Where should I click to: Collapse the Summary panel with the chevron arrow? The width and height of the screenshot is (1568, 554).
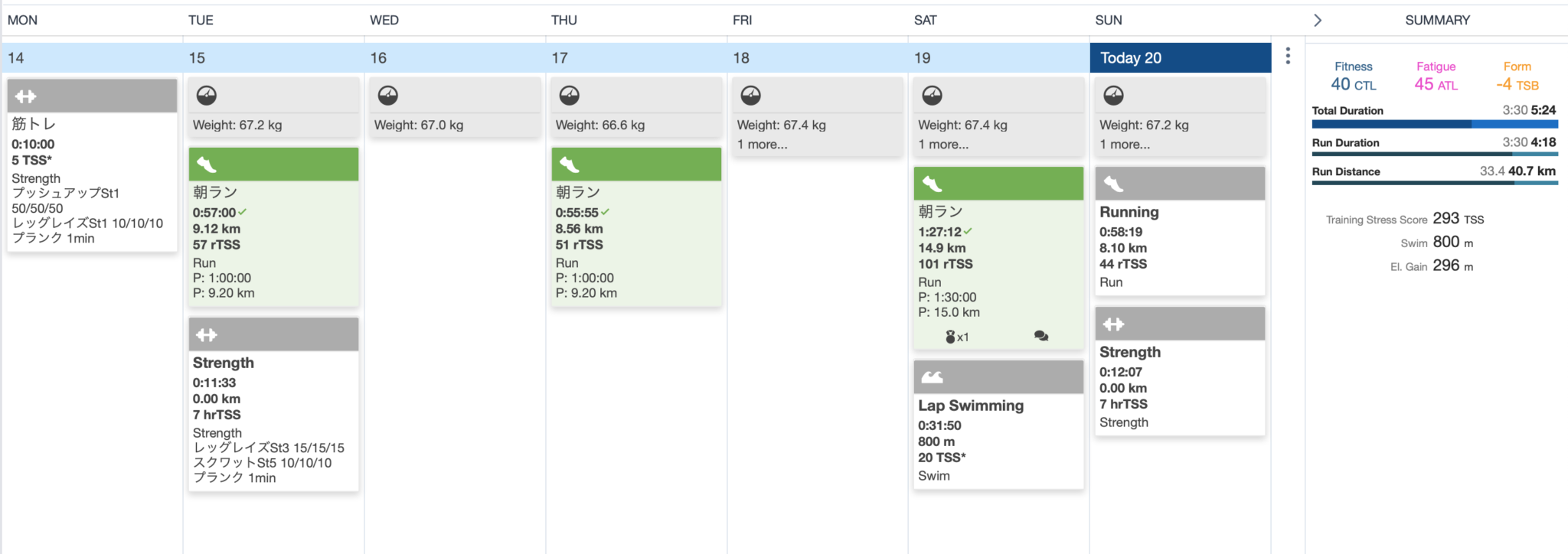(x=1317, y=21)
